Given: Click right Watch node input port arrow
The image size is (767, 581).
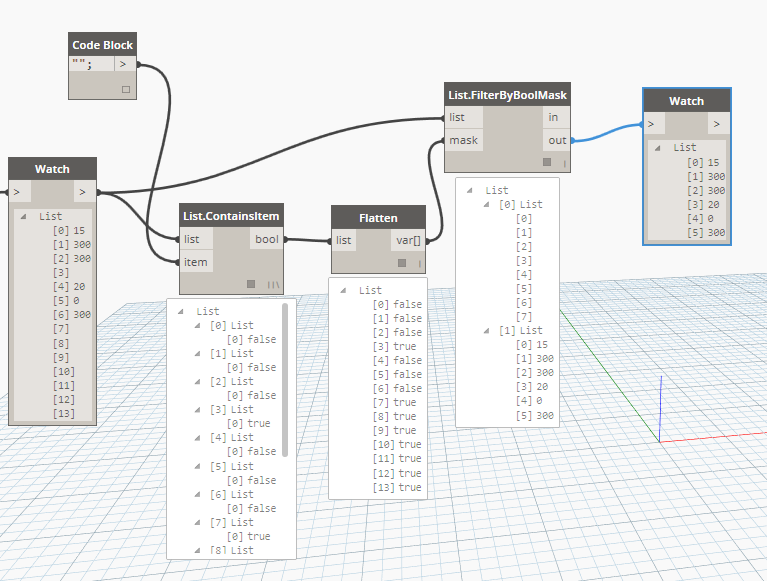Looking at the screenshot, I should [654, 124].
